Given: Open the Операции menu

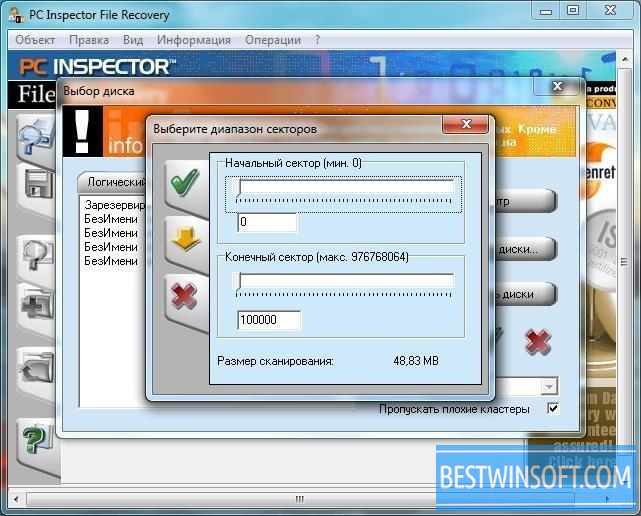Looking at the screenshot, I should tap(273, 40).
